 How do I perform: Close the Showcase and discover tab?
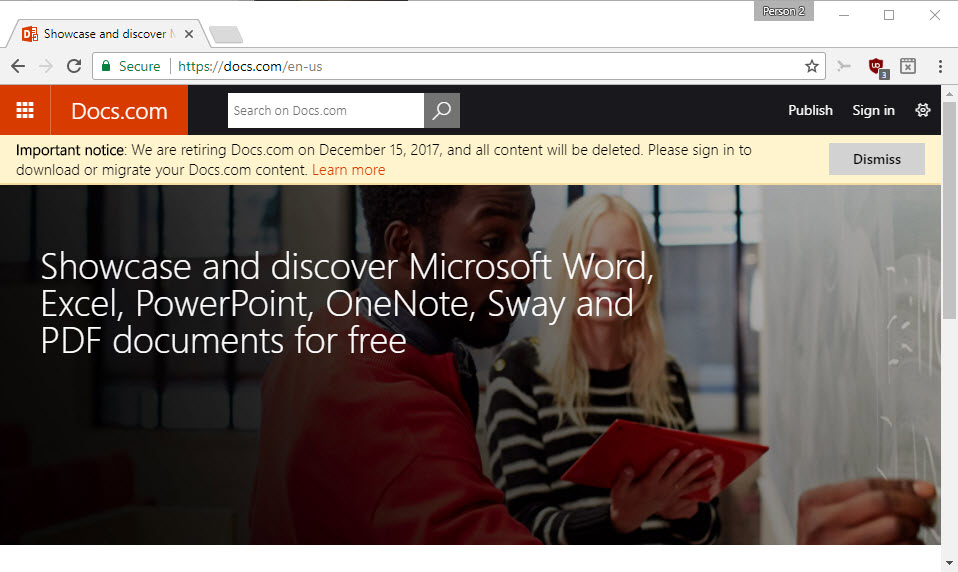click(x=189, y=34)
